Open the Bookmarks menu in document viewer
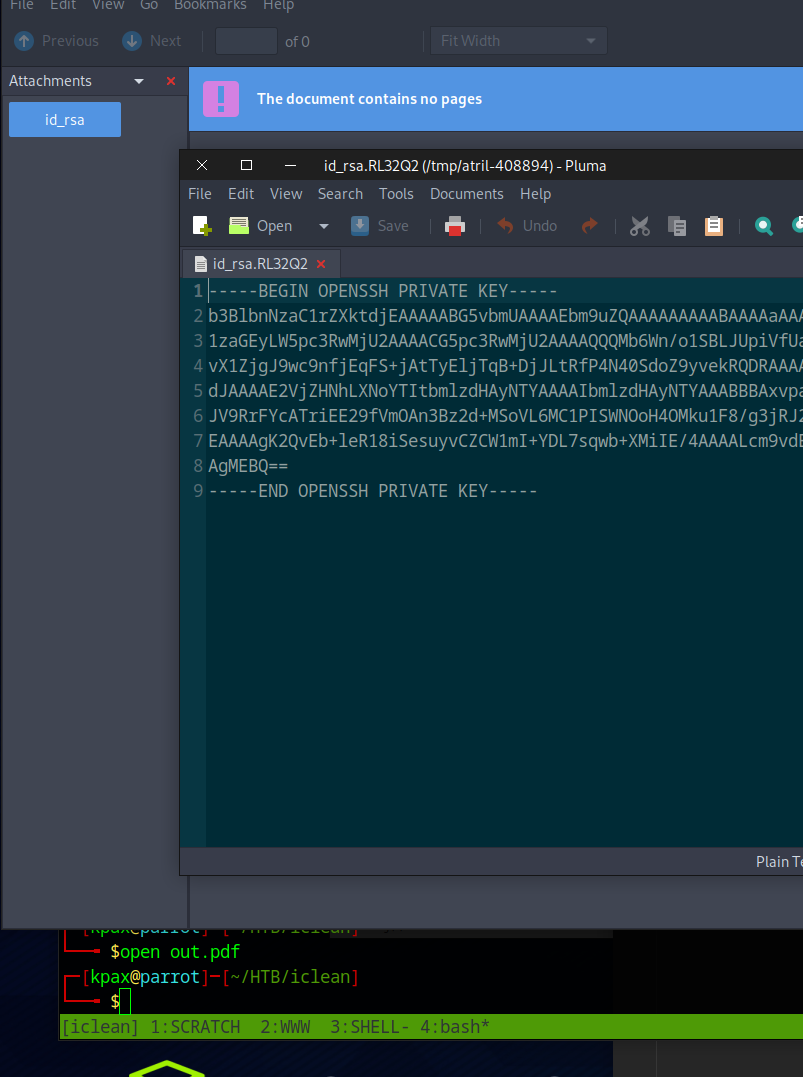 [x=208, y=6]
